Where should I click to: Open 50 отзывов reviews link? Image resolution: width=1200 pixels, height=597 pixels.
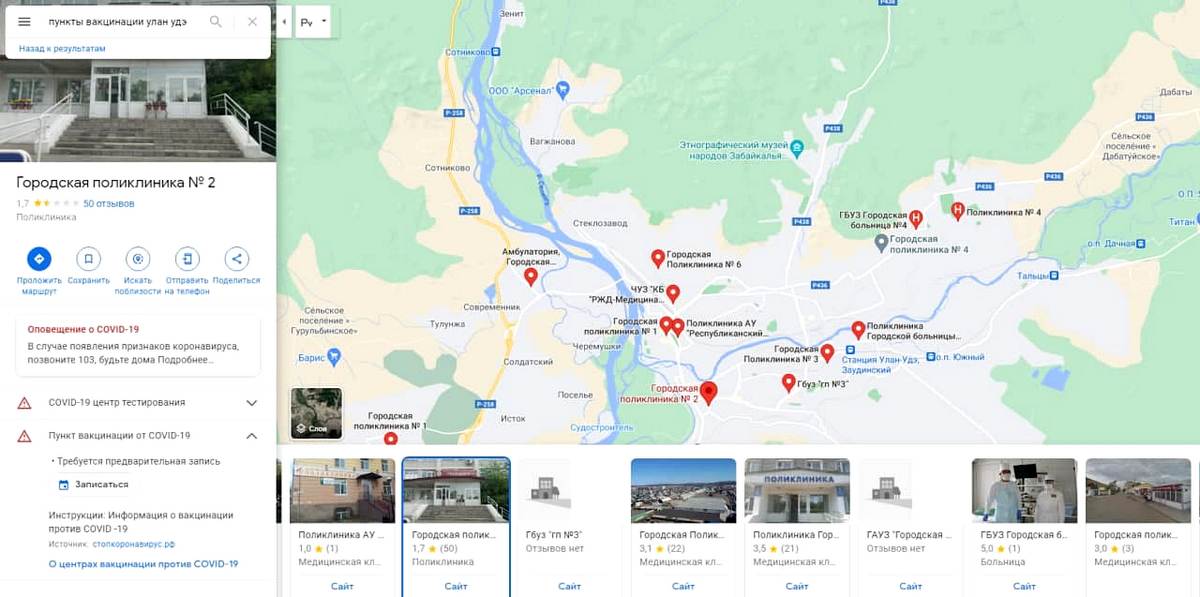coord(108,203)
